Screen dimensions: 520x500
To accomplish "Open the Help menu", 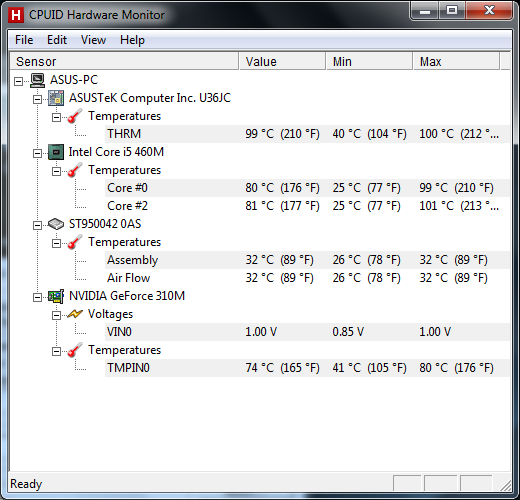I will pos(132,40).
